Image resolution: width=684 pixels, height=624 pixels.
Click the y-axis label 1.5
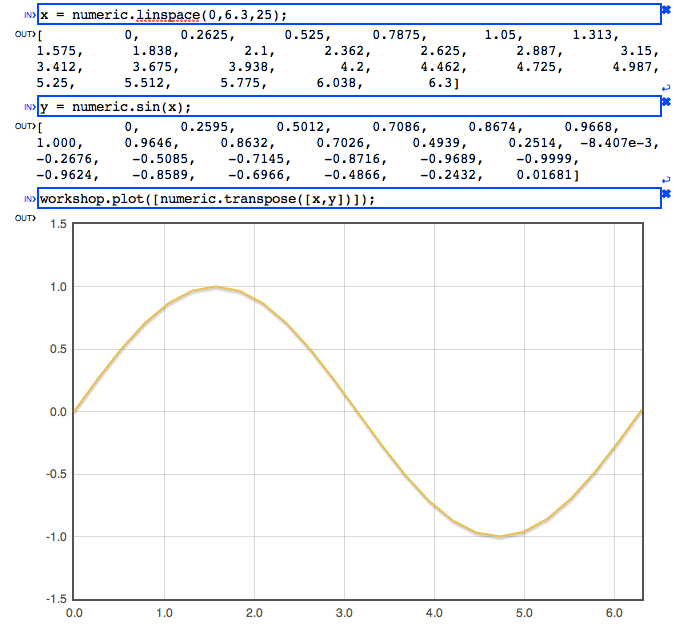point(58,224)
